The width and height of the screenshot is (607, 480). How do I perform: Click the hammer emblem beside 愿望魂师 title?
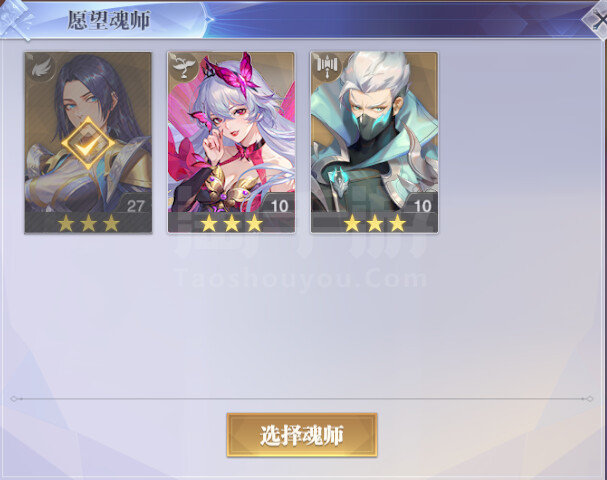(x=16, y=20)
